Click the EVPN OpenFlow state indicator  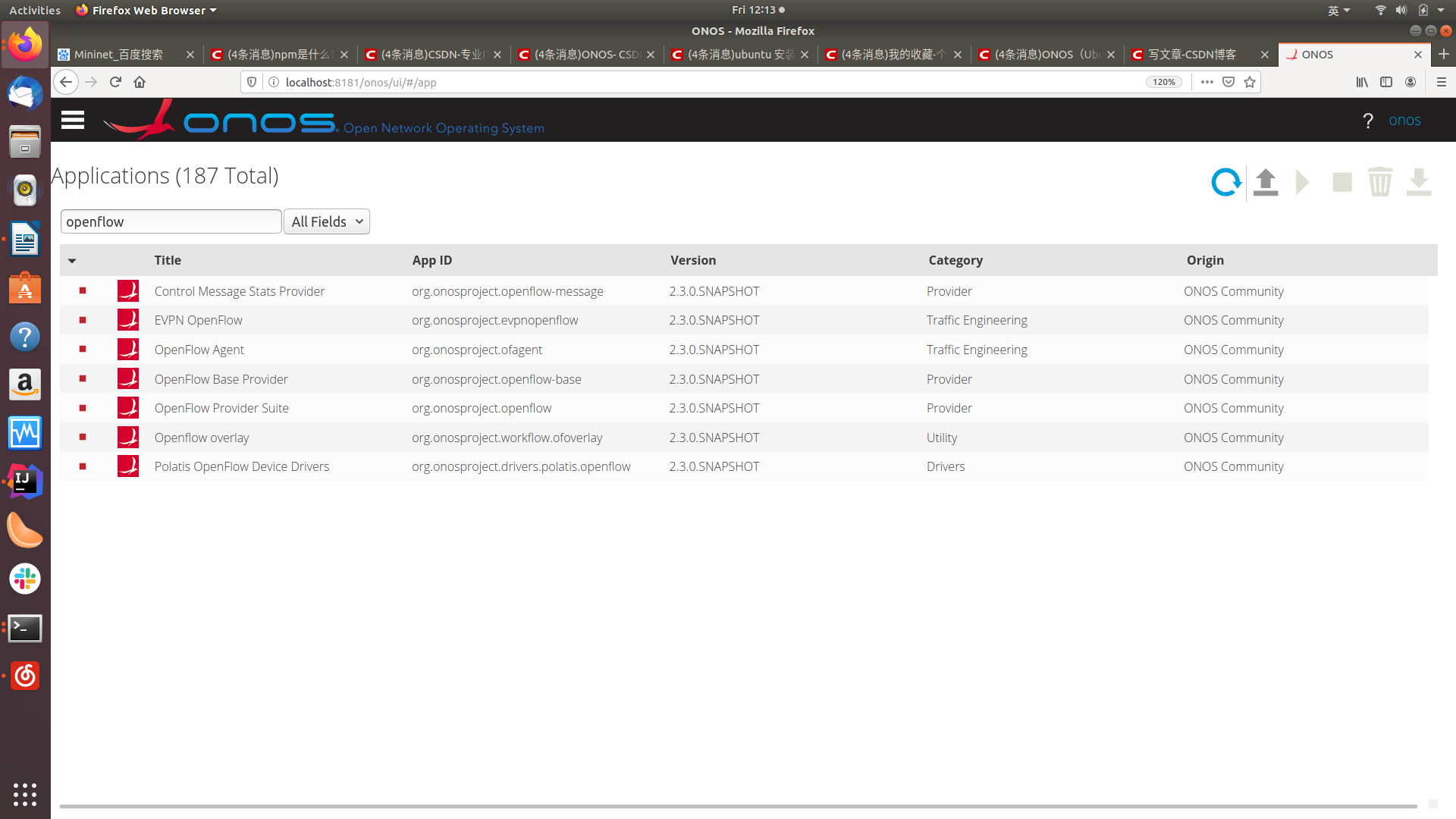click(x=83, y=320)
